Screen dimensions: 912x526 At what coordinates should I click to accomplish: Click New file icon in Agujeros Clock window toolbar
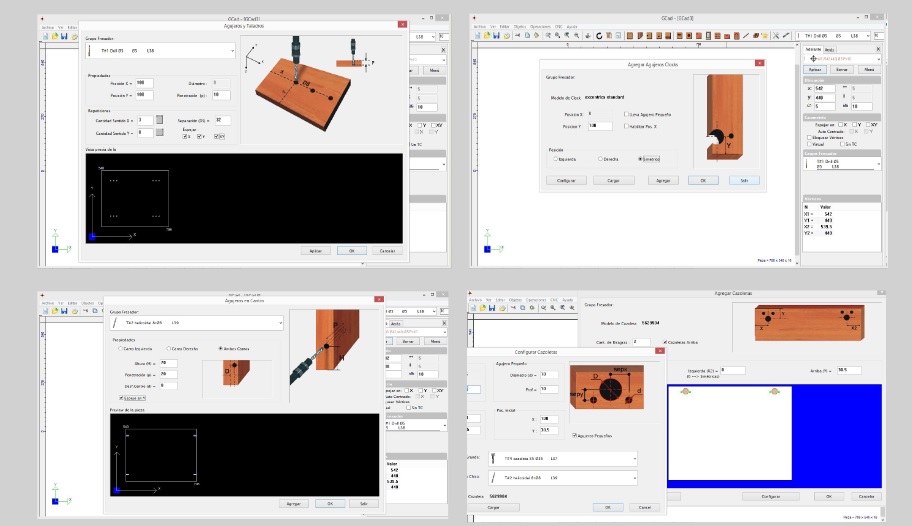(x=478, y=35)
